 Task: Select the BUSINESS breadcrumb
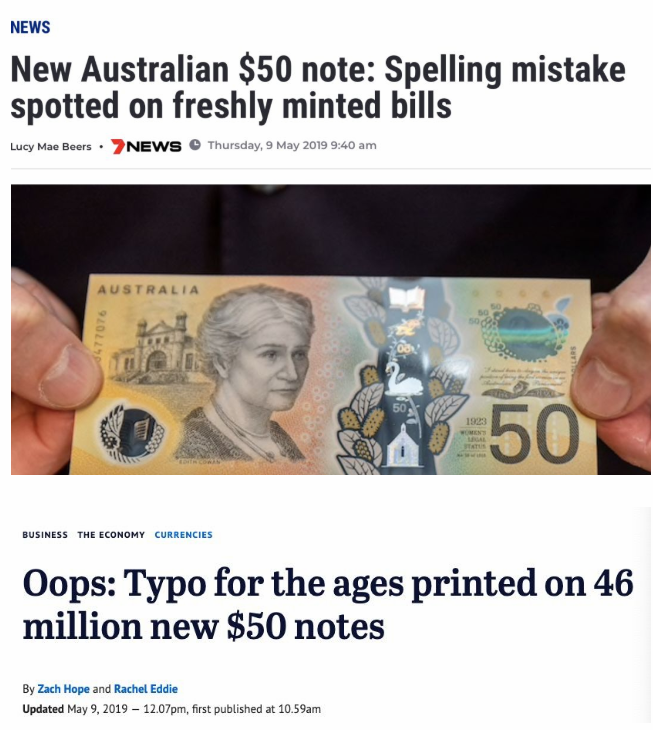[x=45, y=534]
